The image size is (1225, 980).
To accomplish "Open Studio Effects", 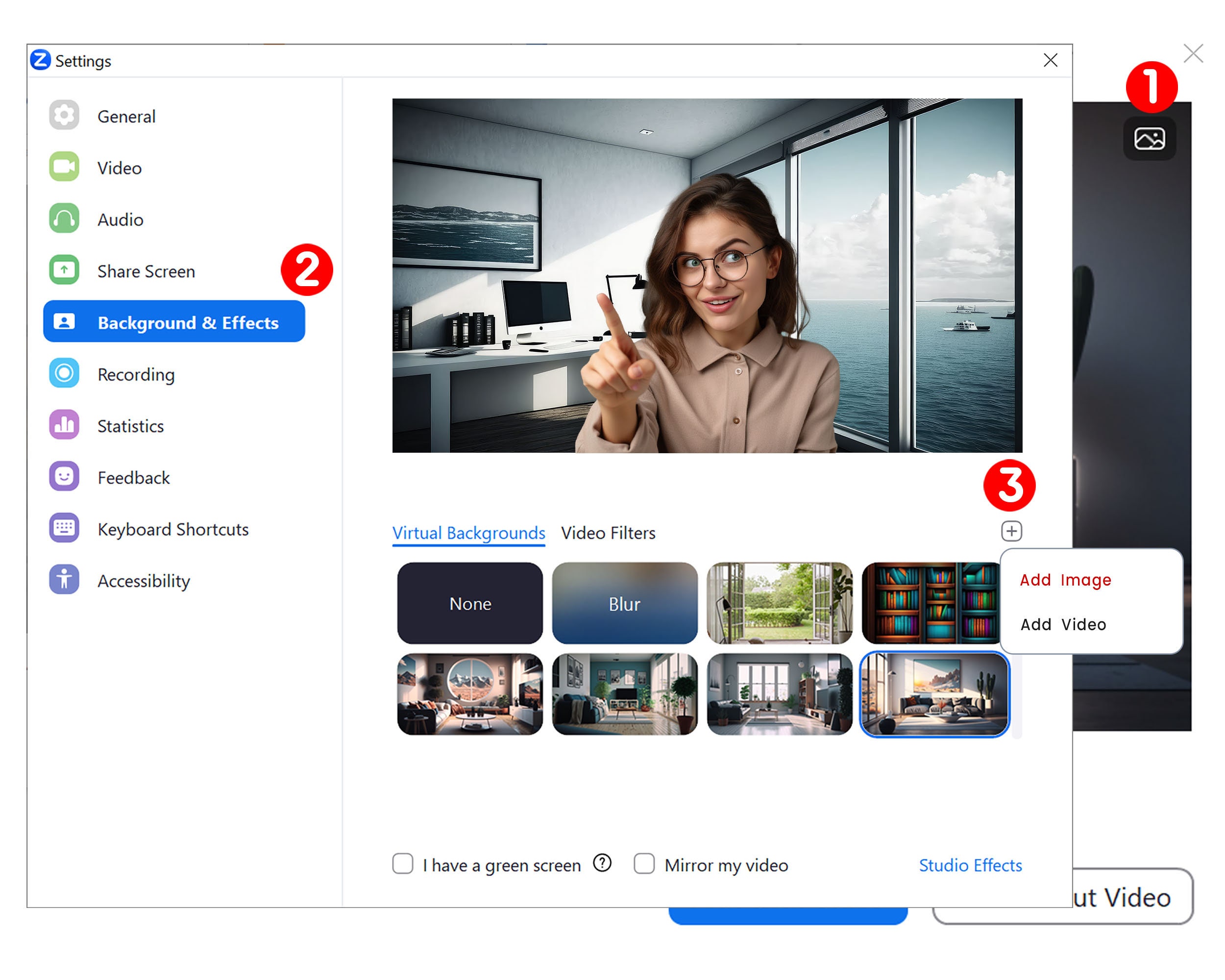I will tap(970, 865).
